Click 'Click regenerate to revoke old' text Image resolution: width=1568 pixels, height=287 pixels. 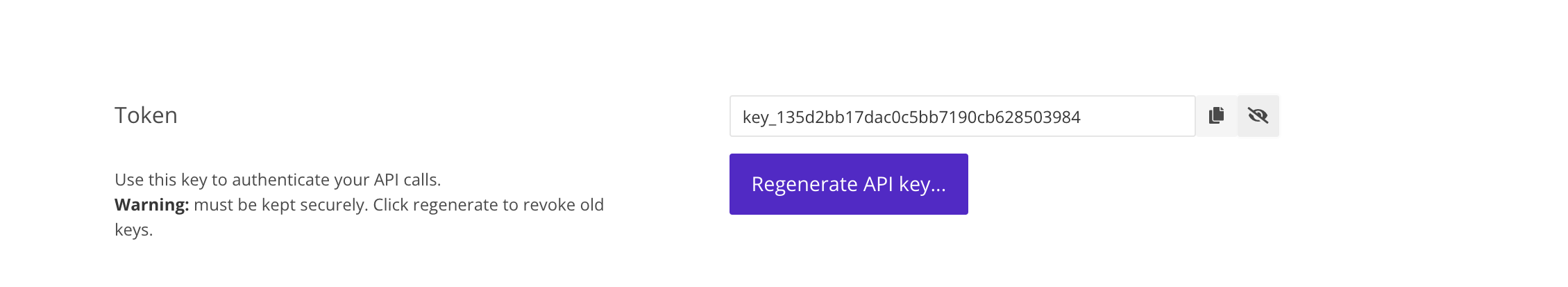(x=489, y=205)
